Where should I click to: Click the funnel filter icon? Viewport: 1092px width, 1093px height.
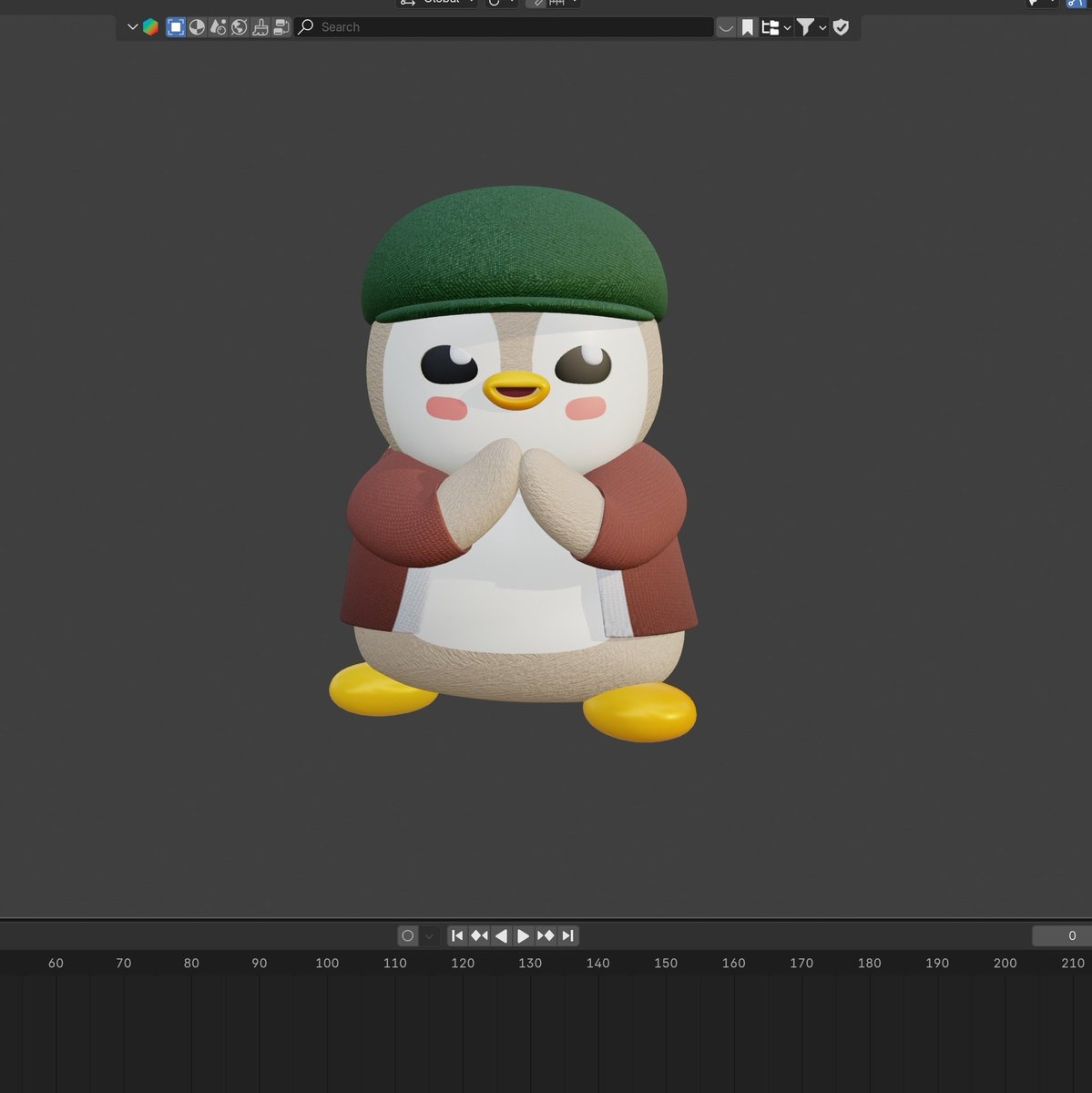pyautogui.click(x=805, y=27)
